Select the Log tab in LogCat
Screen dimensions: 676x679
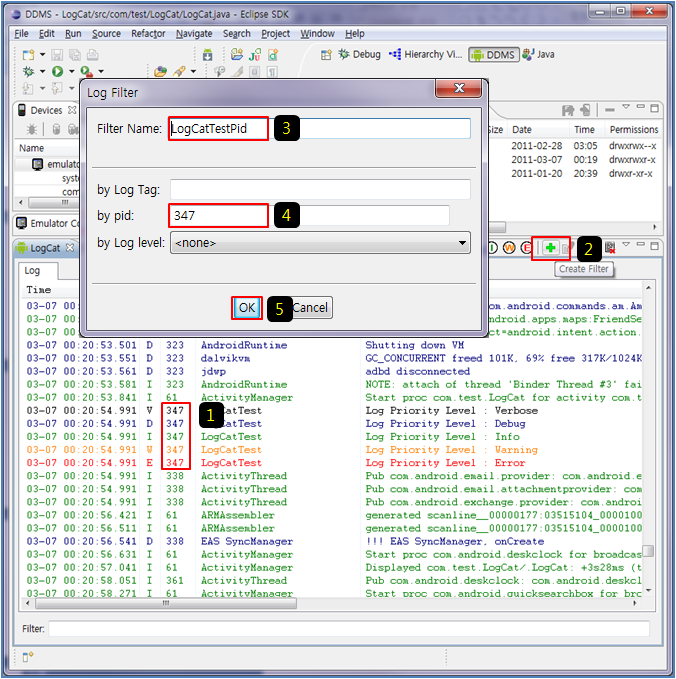[x=33, y=271]
